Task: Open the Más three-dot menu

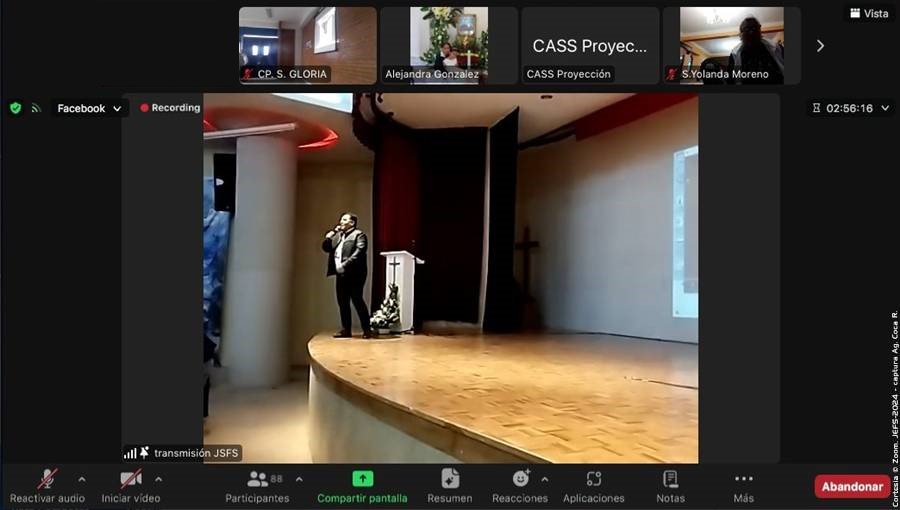Action: click(743, 486)
